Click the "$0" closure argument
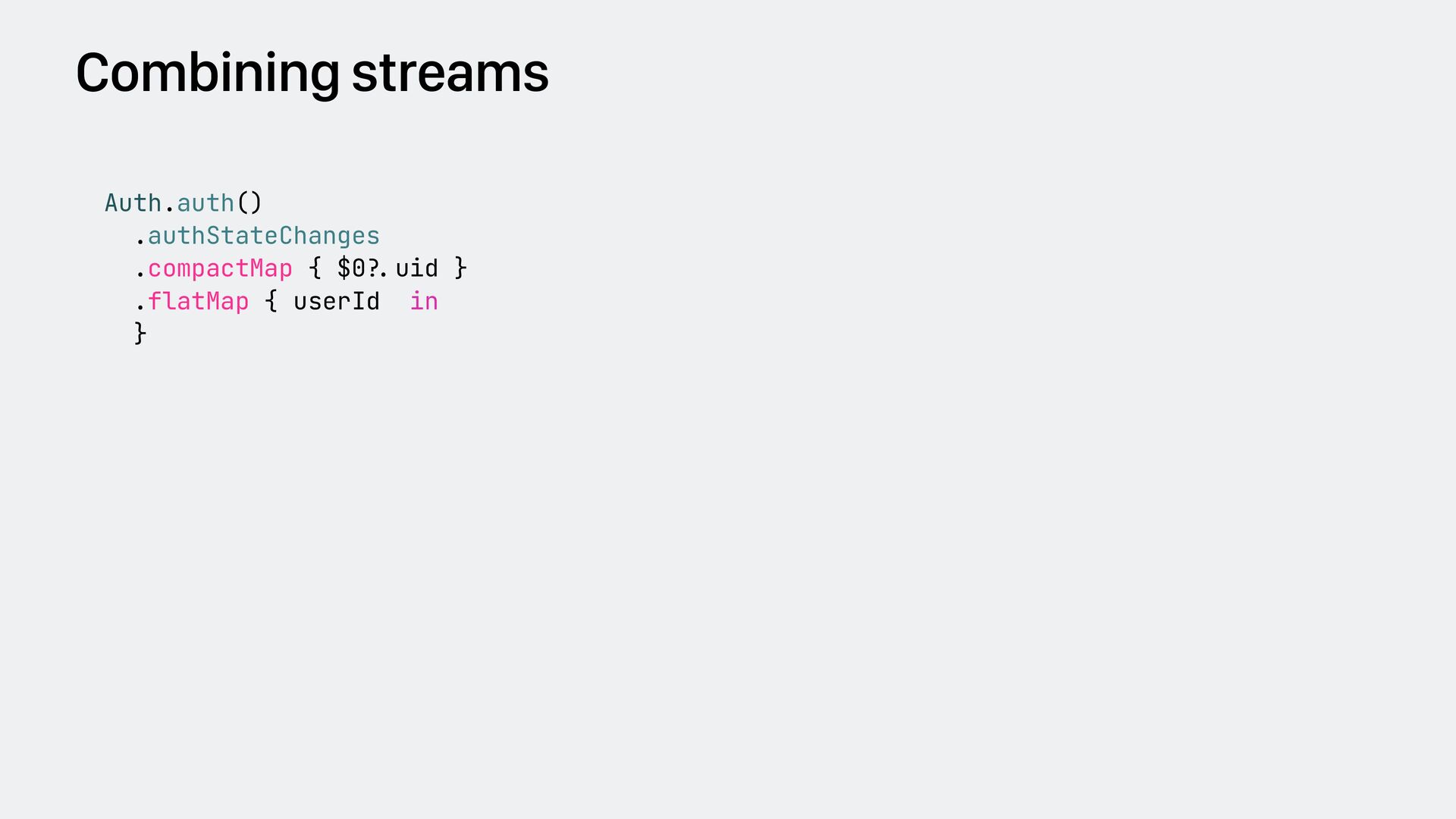This screenshot has width=1456, height=819. point(351,268)
